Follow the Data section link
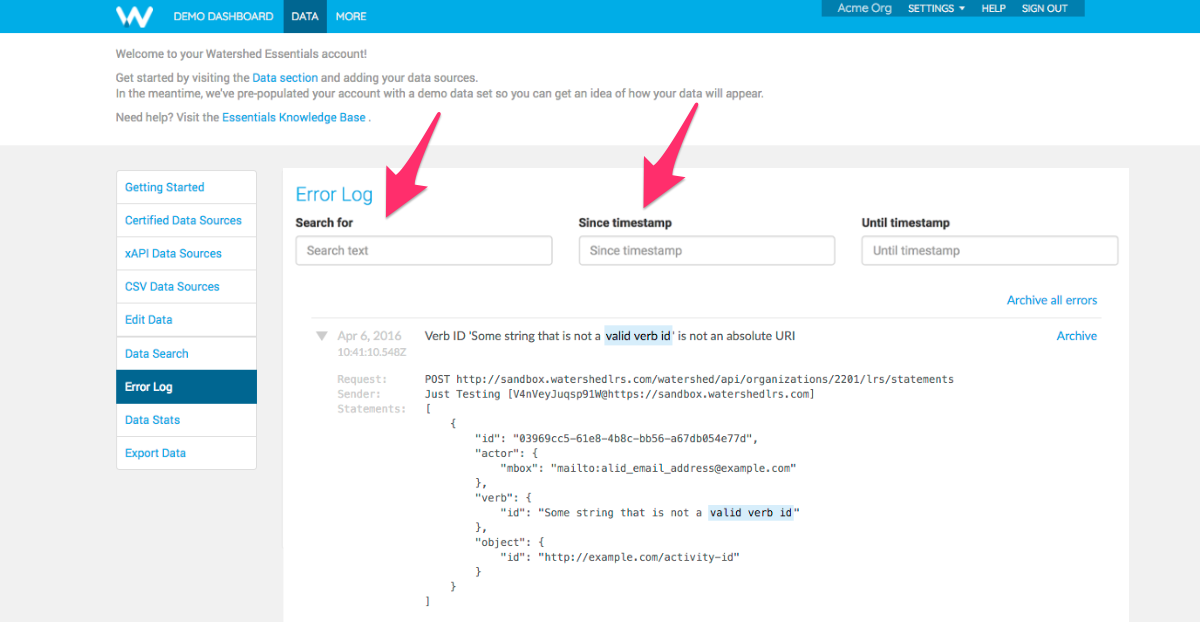The height and width of the screenshot is (622, 1200). pyautogui.click(x=285, y=77)
